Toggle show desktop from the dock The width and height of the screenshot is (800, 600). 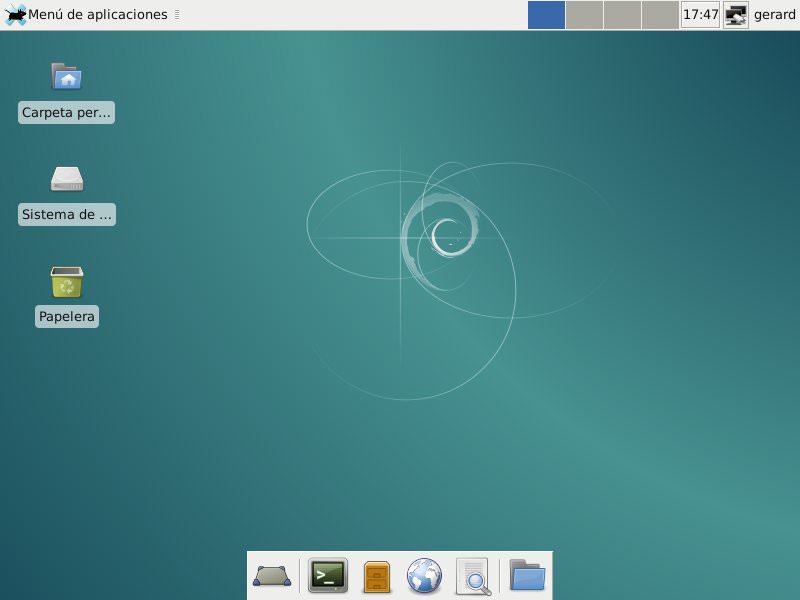271,576
